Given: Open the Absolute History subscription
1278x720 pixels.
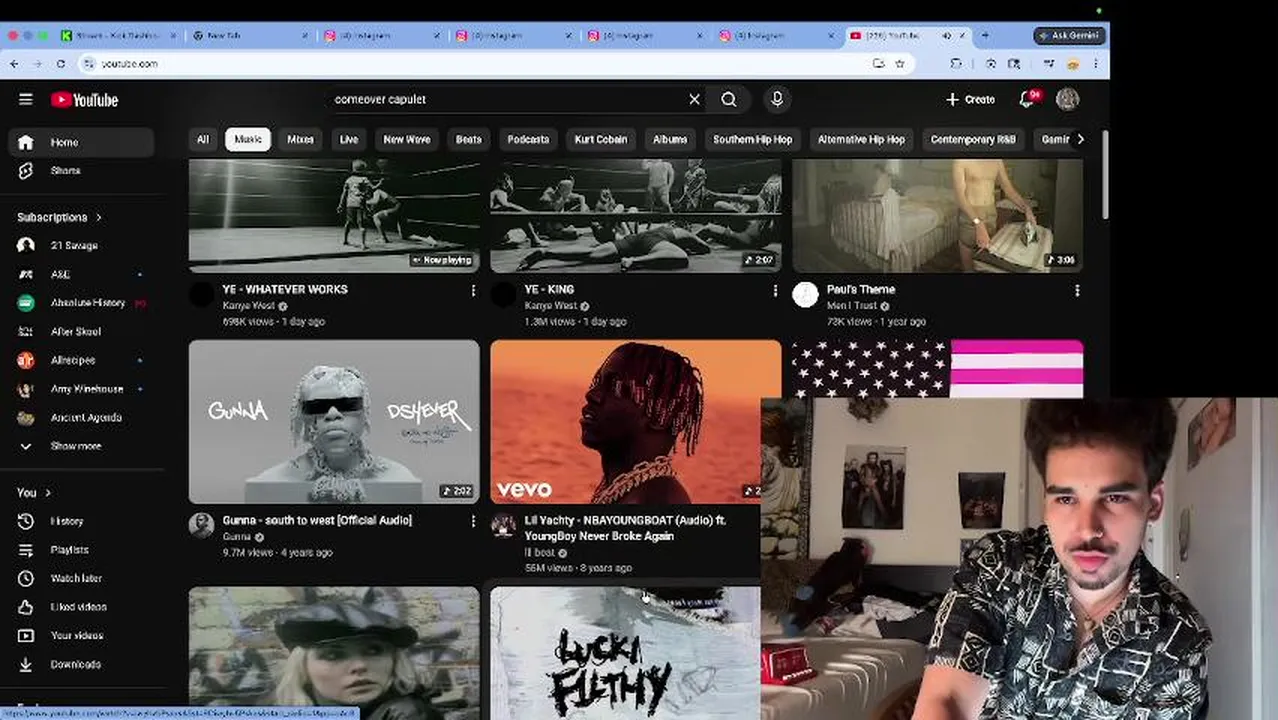Looking at the screenshot, I should 82,303.
